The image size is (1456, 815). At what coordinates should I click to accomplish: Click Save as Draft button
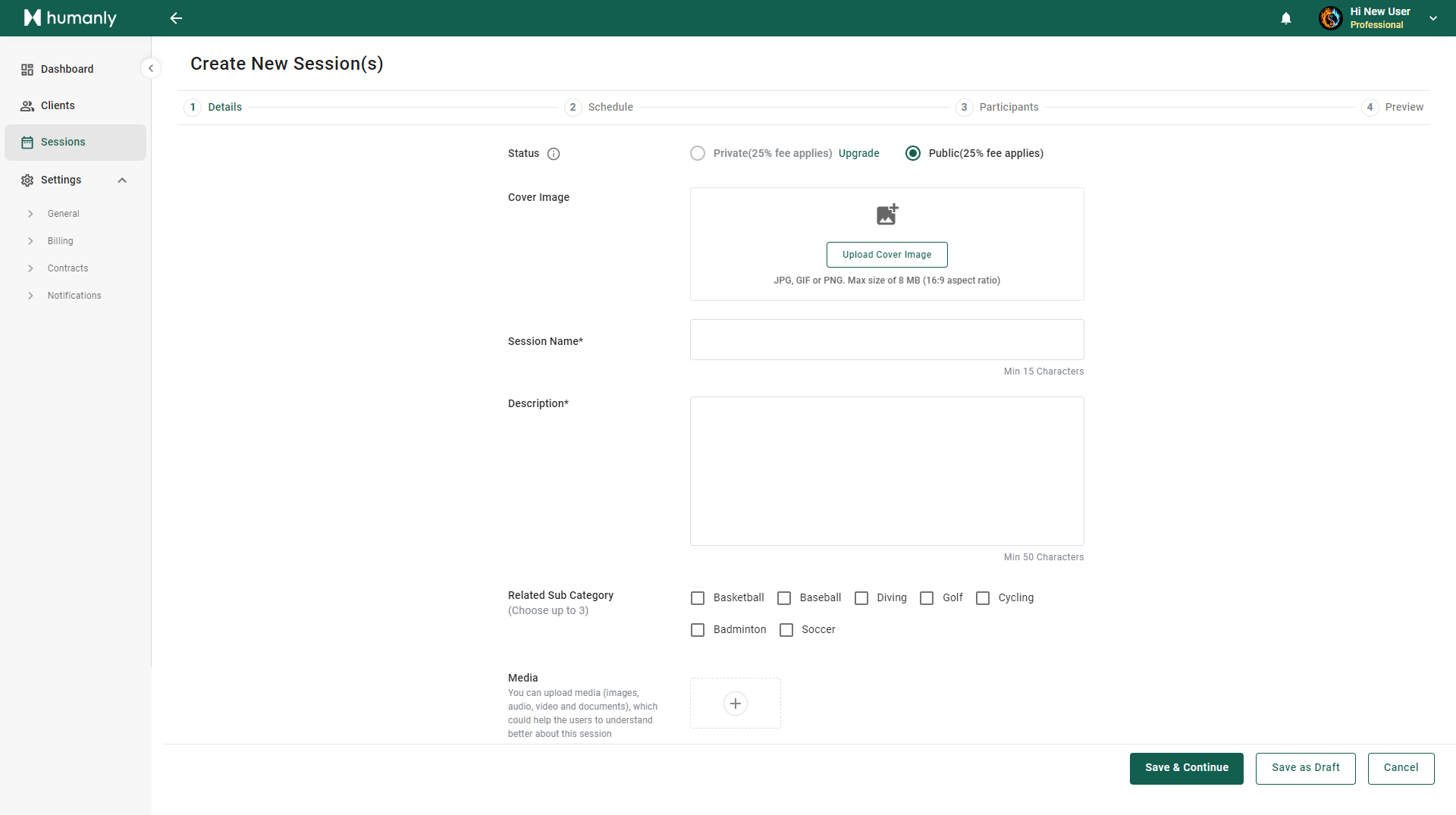pyautogui.click(x=1306, y=769)
